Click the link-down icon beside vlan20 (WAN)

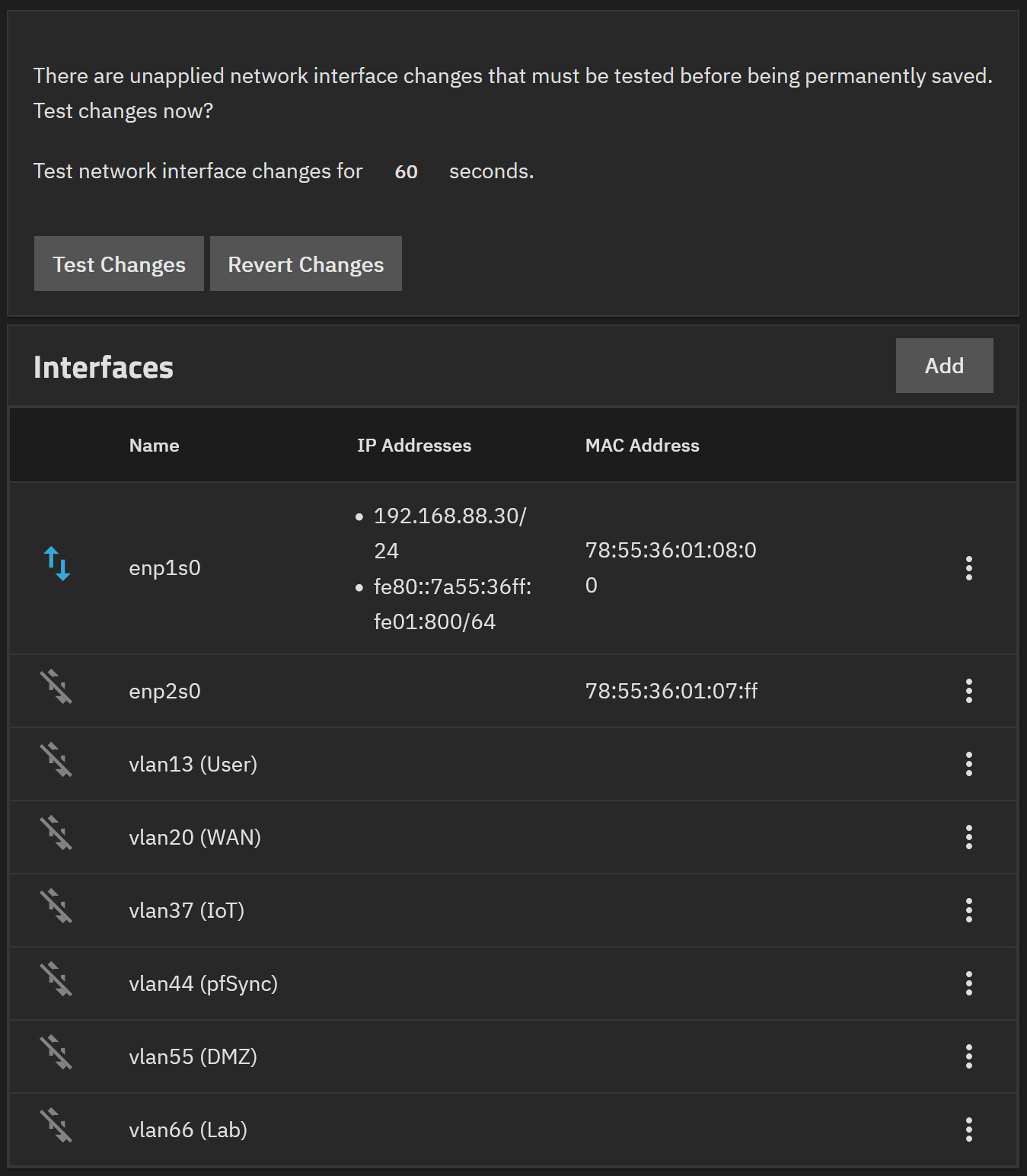click(x=56, y=832)
